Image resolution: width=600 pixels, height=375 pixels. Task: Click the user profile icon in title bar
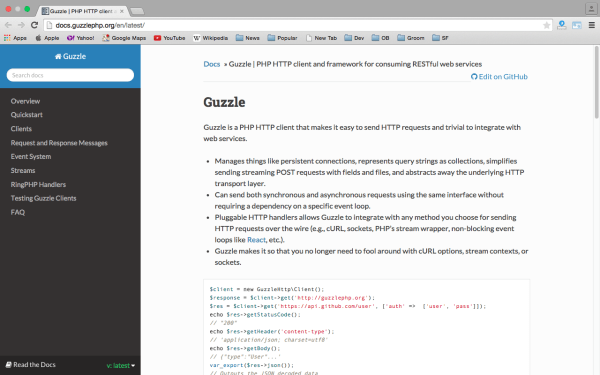click(591, 9)
